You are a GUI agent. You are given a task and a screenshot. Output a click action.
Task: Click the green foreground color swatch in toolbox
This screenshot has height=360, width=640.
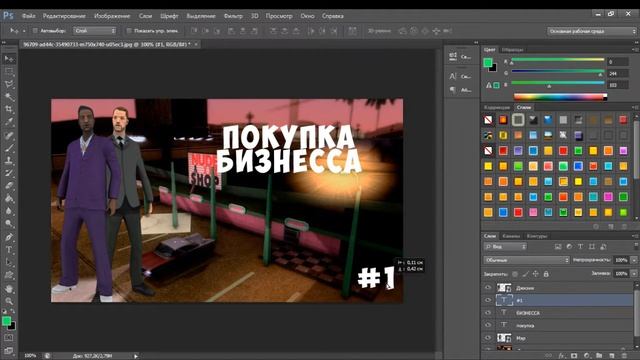click(6, 321)
